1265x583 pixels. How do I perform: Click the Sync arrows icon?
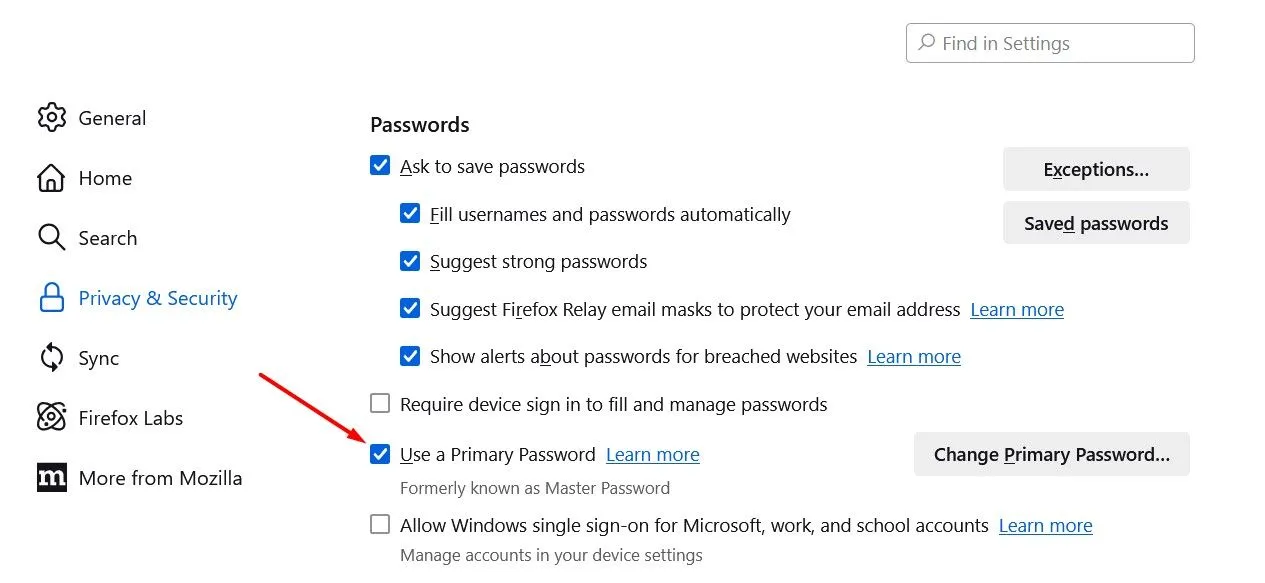(51, 358)
